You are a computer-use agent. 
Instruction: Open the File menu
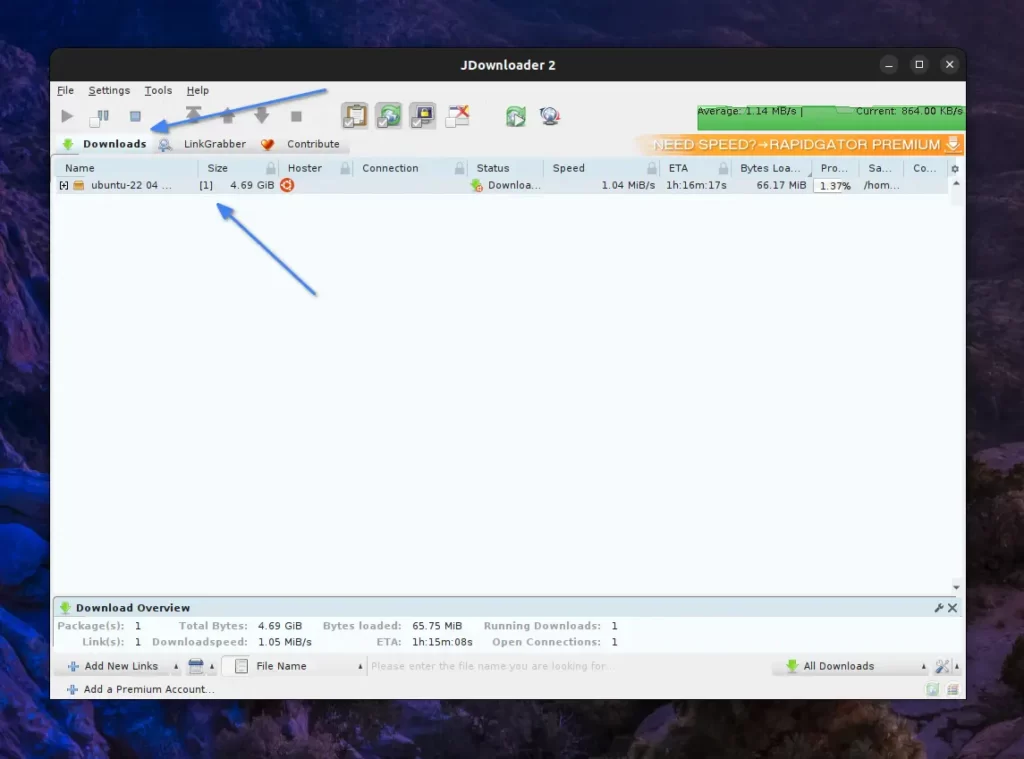pos(65,90)
